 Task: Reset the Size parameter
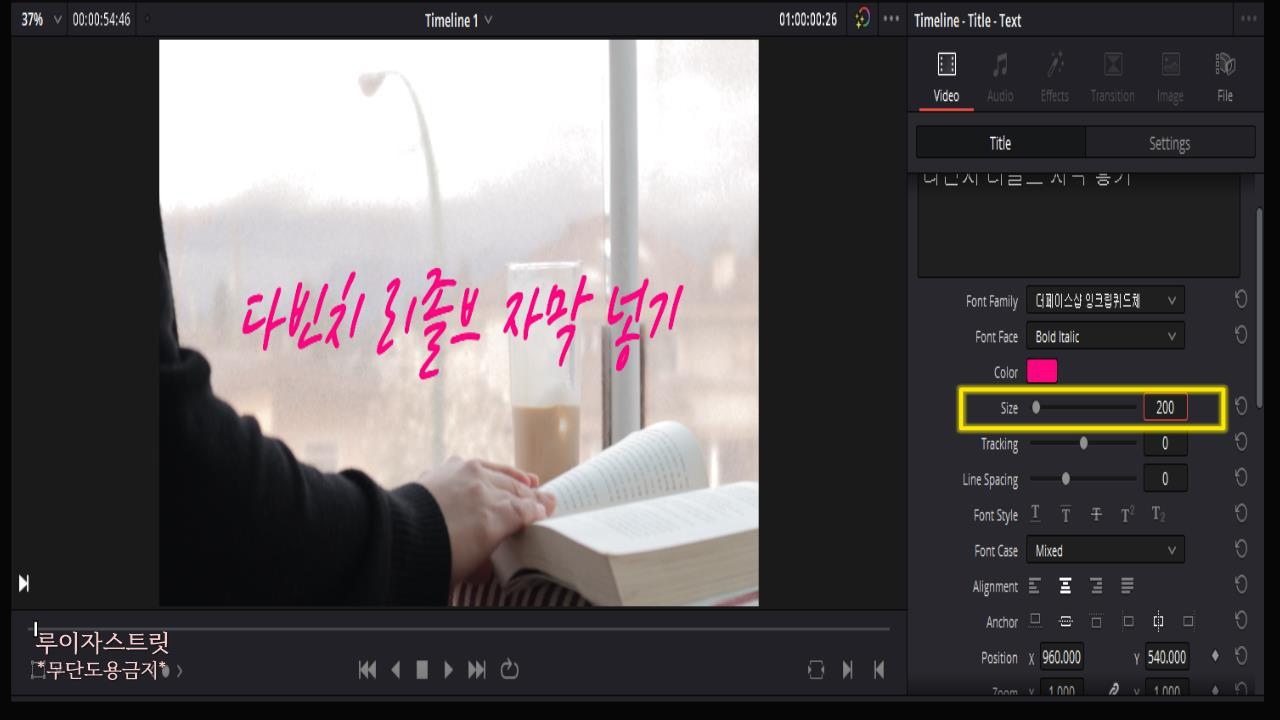click(1240, 406)
